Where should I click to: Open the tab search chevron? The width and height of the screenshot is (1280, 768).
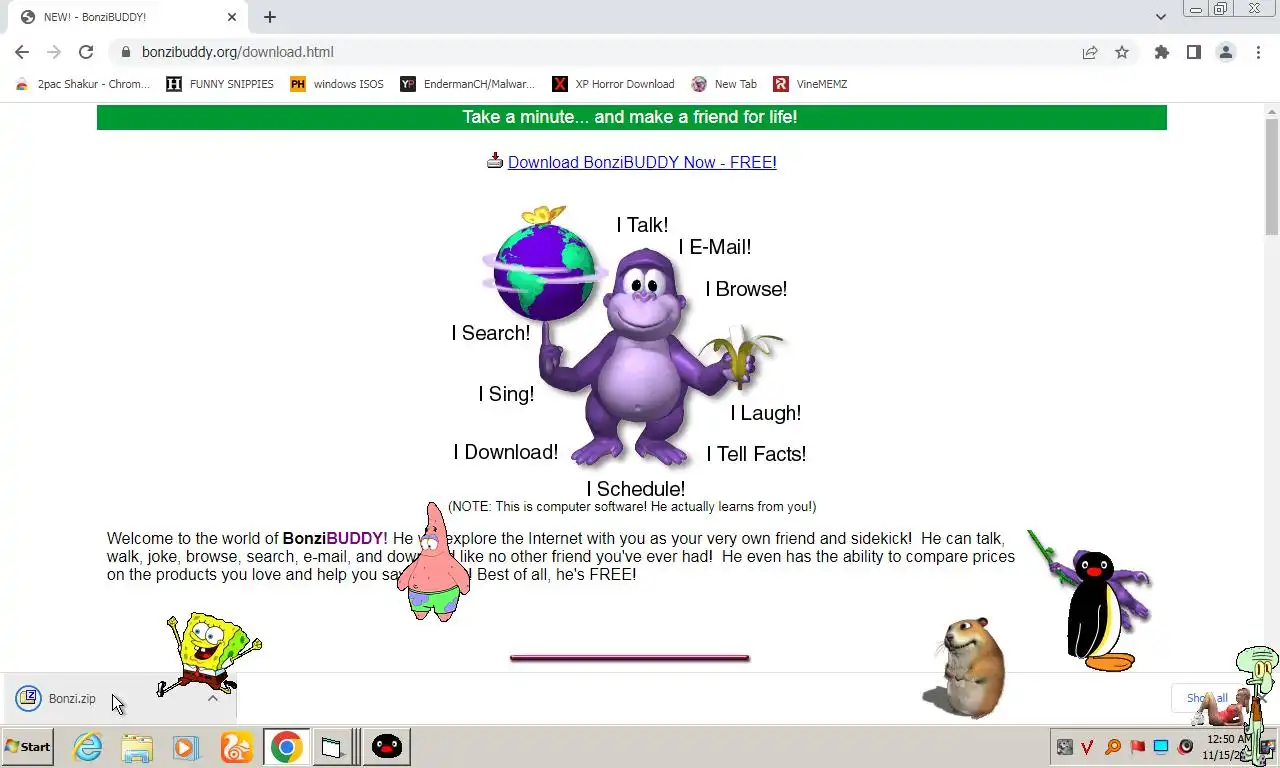click(1161, 17)
